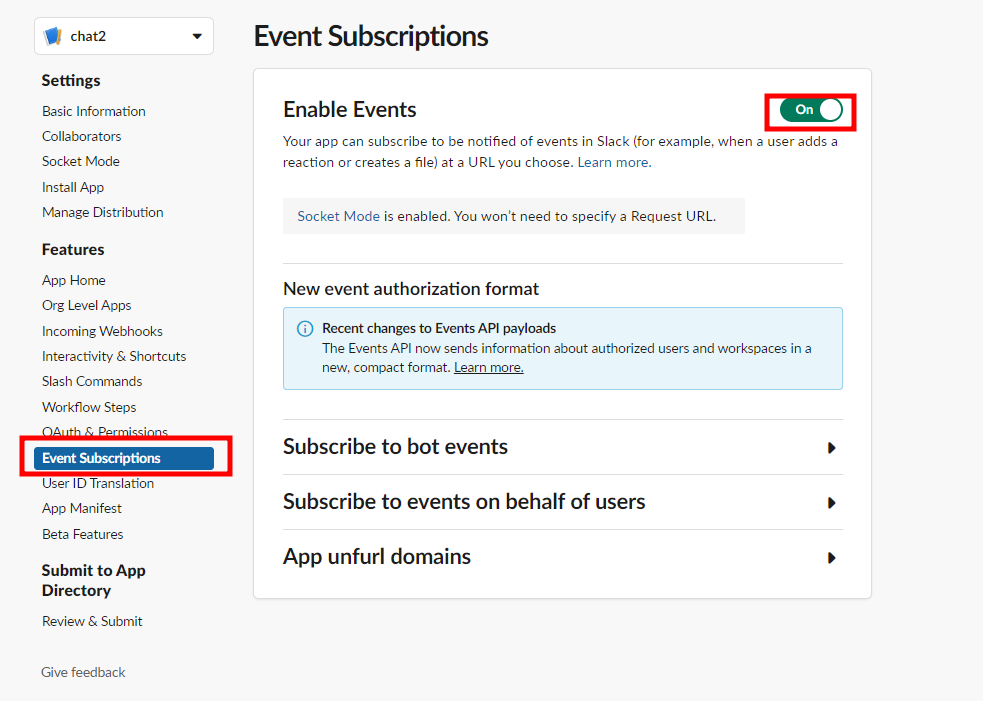983x701 pixels.
Task: Open the Install App page
Action: [73, 187]
